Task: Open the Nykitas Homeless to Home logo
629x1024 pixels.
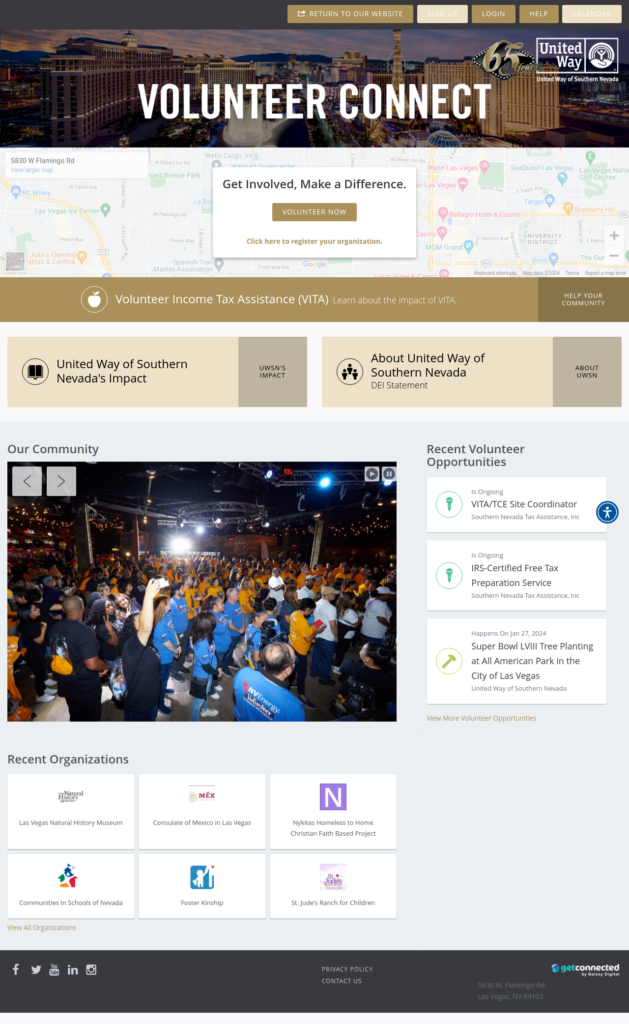Action: 333,797
